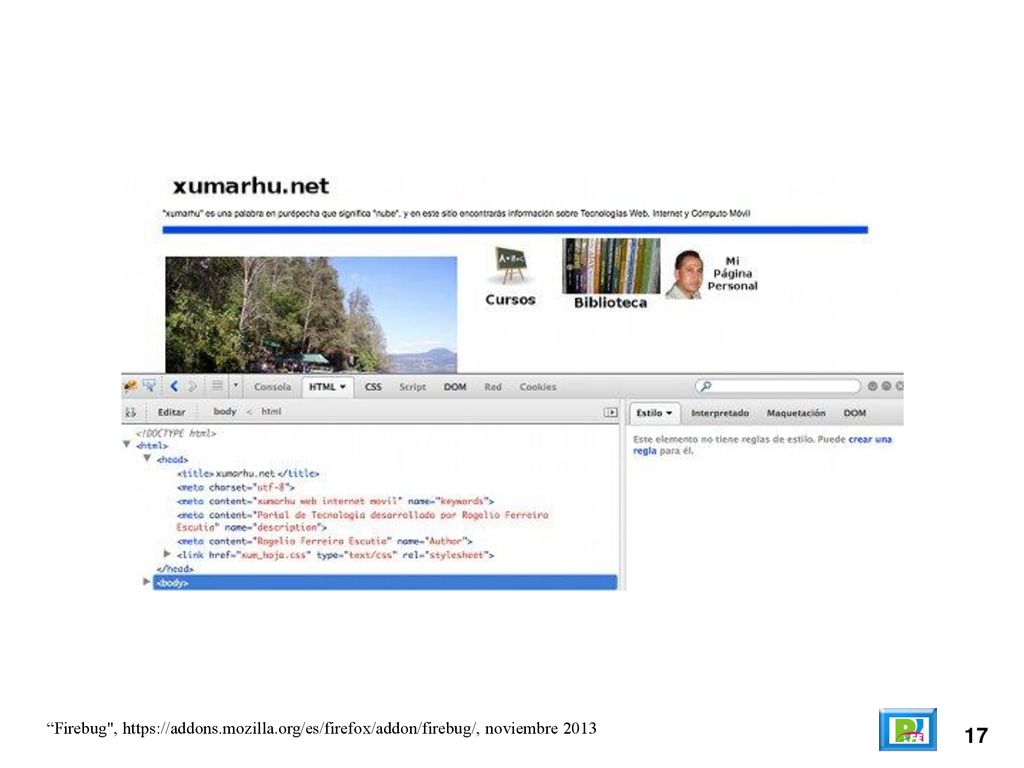Go back with the blue left arrow
The image size is (1024, 768).
click(174, 387)
